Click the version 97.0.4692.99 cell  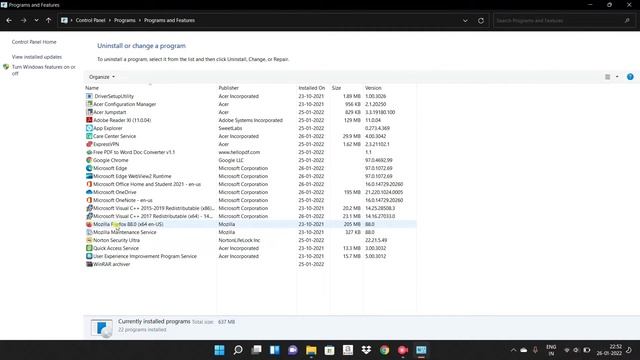pos(378,160)
